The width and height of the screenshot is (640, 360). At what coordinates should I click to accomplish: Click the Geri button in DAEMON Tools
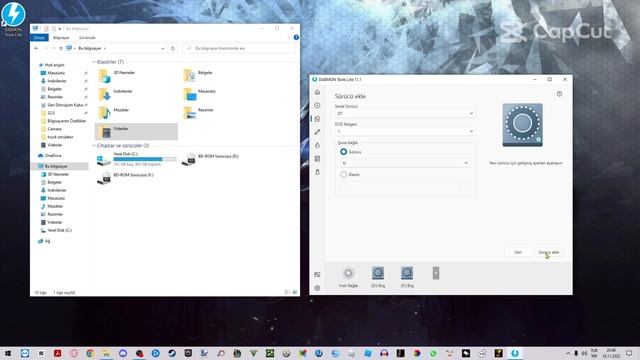coord(518,252)
